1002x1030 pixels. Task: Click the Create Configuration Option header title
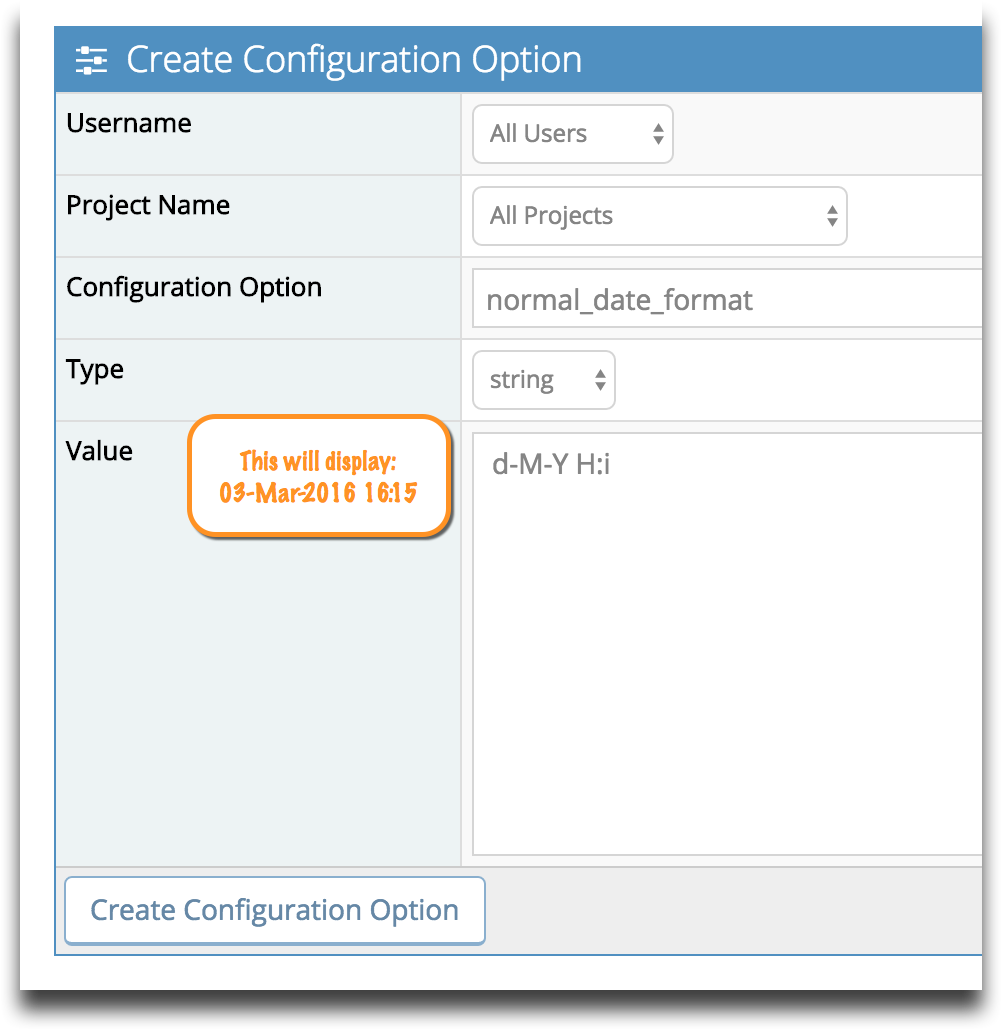354,60
